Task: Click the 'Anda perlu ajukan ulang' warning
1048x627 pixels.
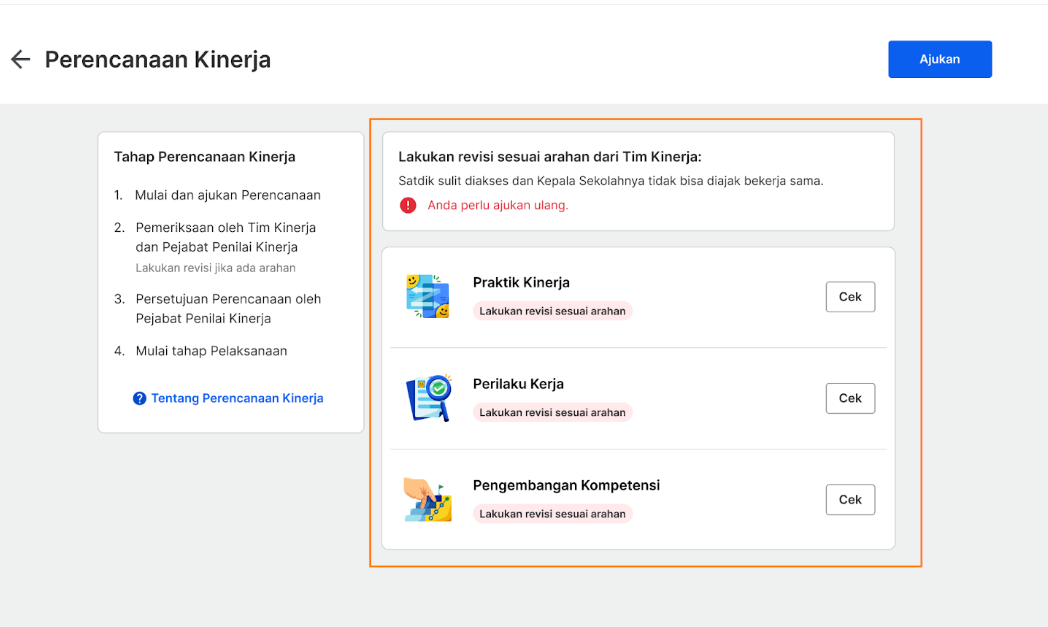Action: click(498, 205)
